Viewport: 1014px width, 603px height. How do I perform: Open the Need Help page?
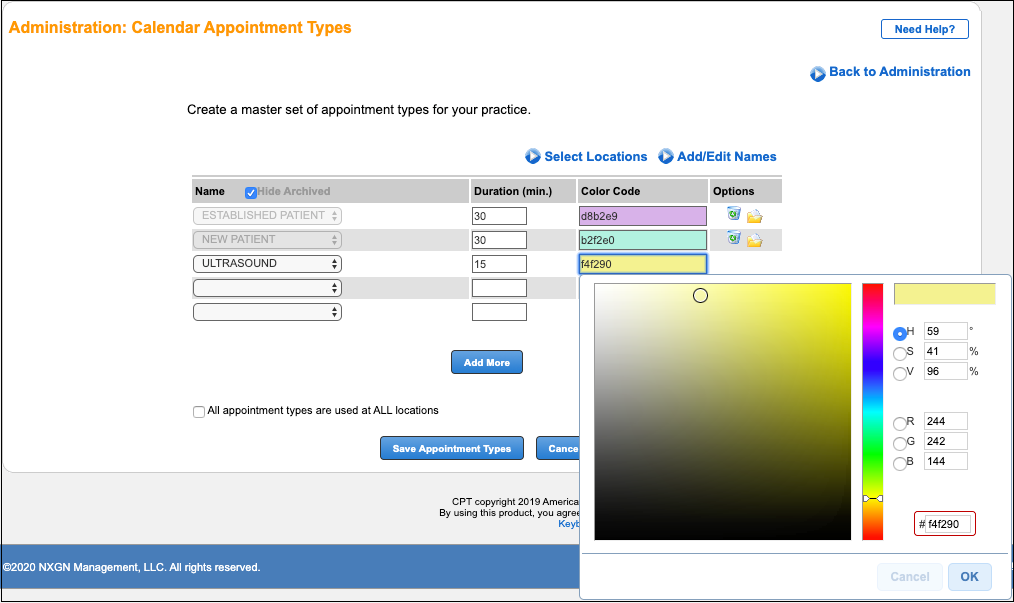pyautogui.click(x=924, y=28)
